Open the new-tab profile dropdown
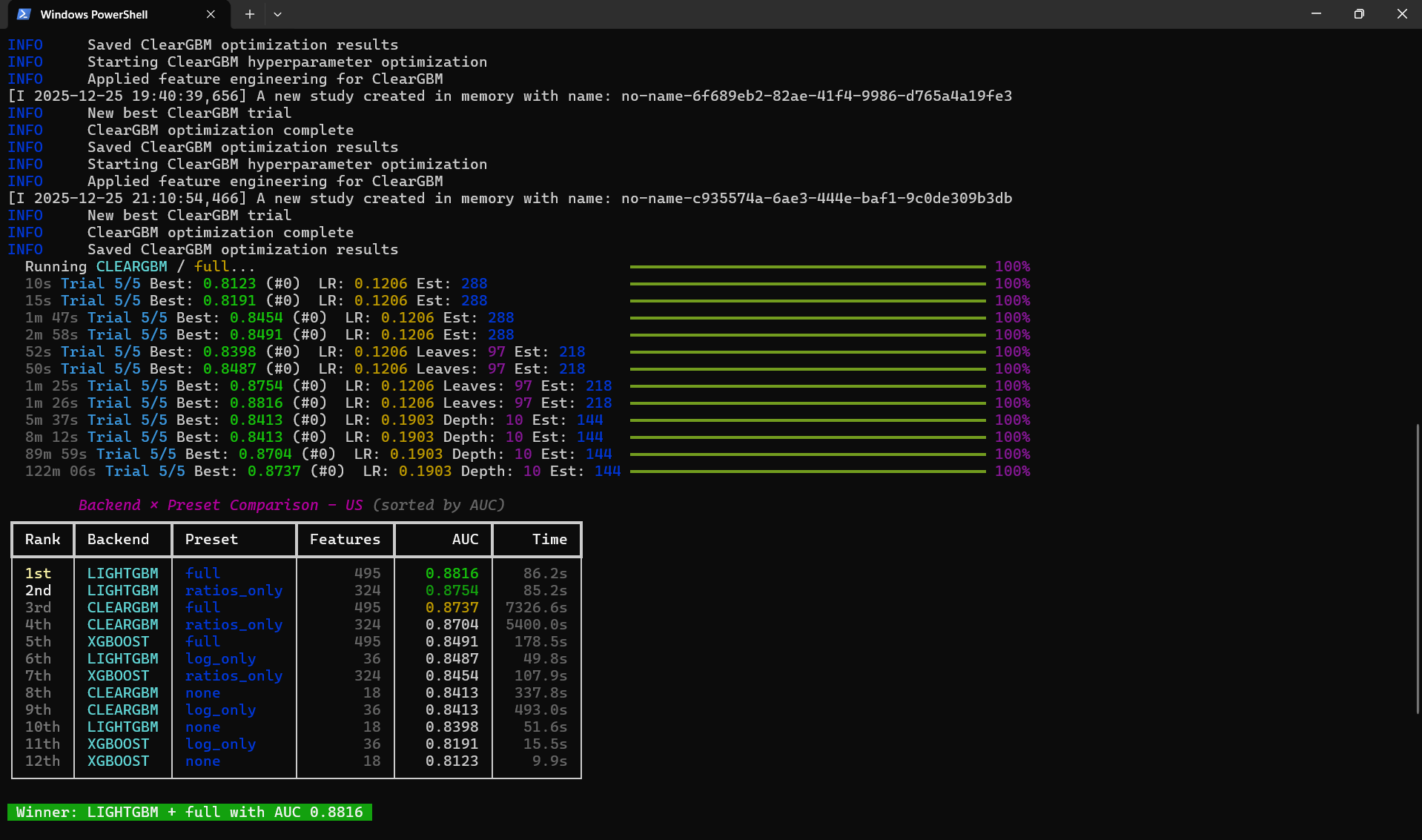This screenshot has height=840, width=1422. tap(277, 14)
